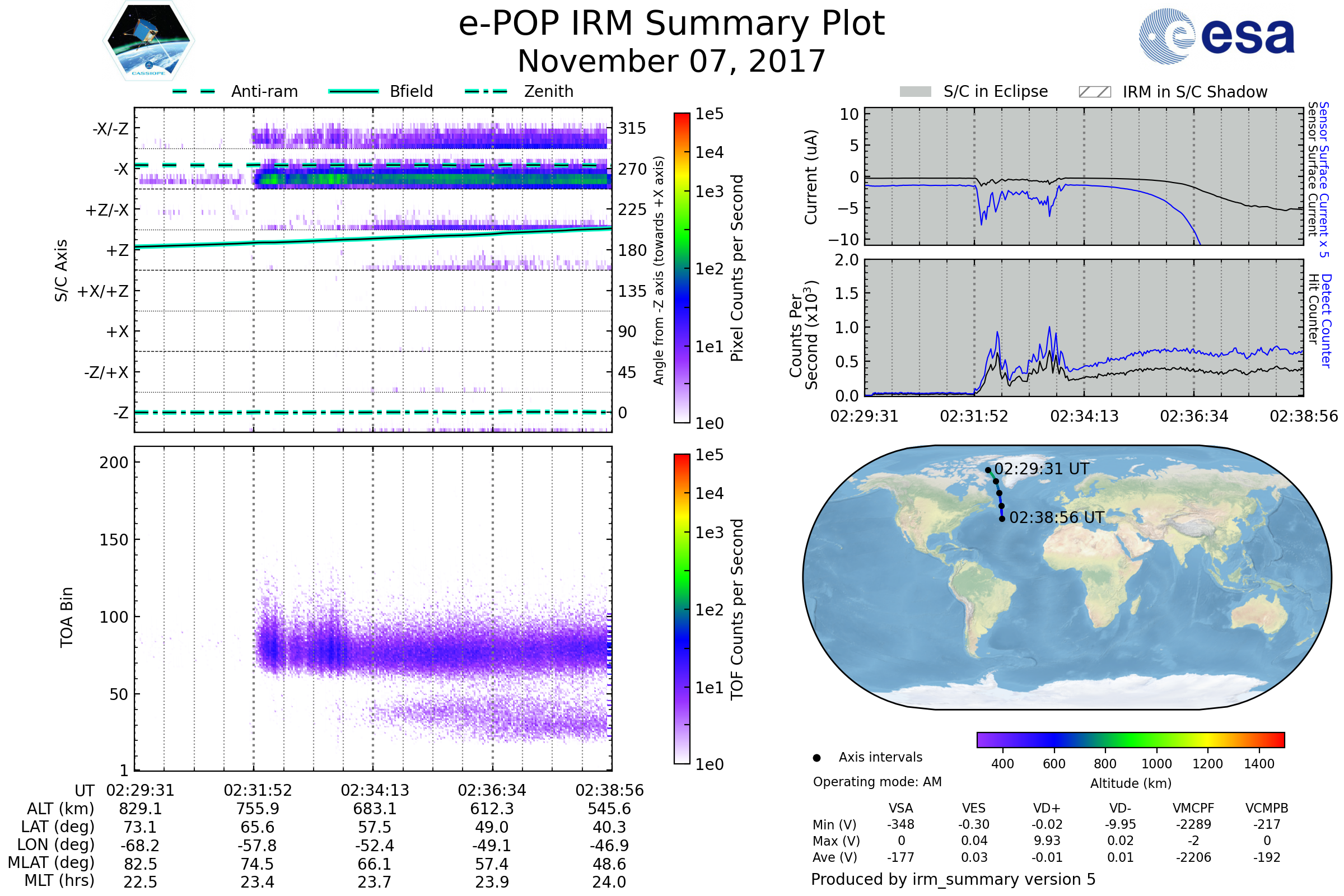This screenshot has width=1344, height=896.
Task: Click the Pixel Counts per Second colorbar
Action: click(x=682, y=268)
